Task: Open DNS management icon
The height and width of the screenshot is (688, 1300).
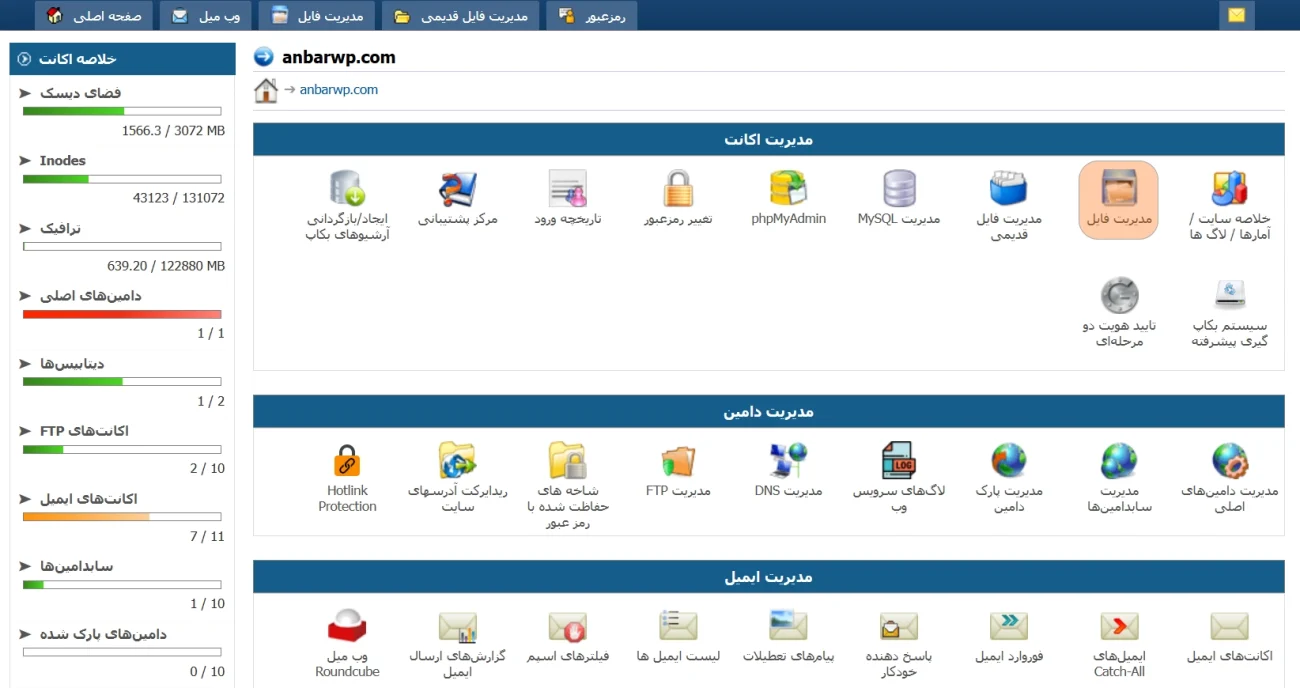Action: (x=788, y=461)
